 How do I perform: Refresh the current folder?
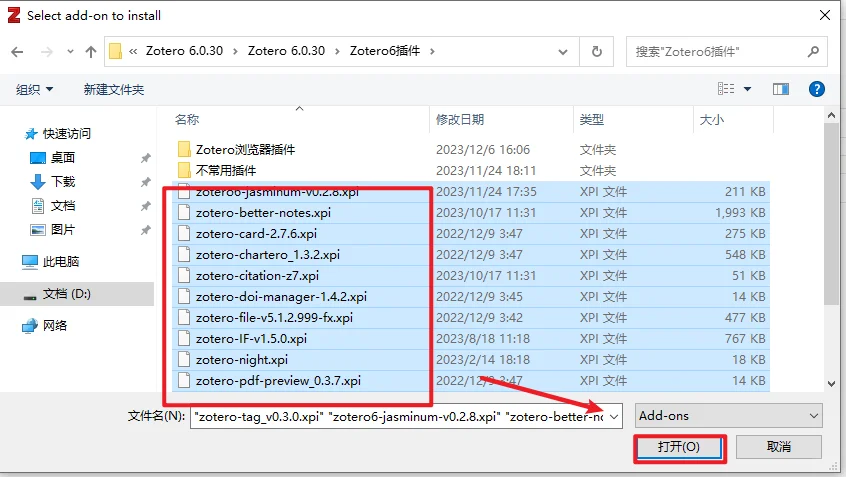(597, 52)
